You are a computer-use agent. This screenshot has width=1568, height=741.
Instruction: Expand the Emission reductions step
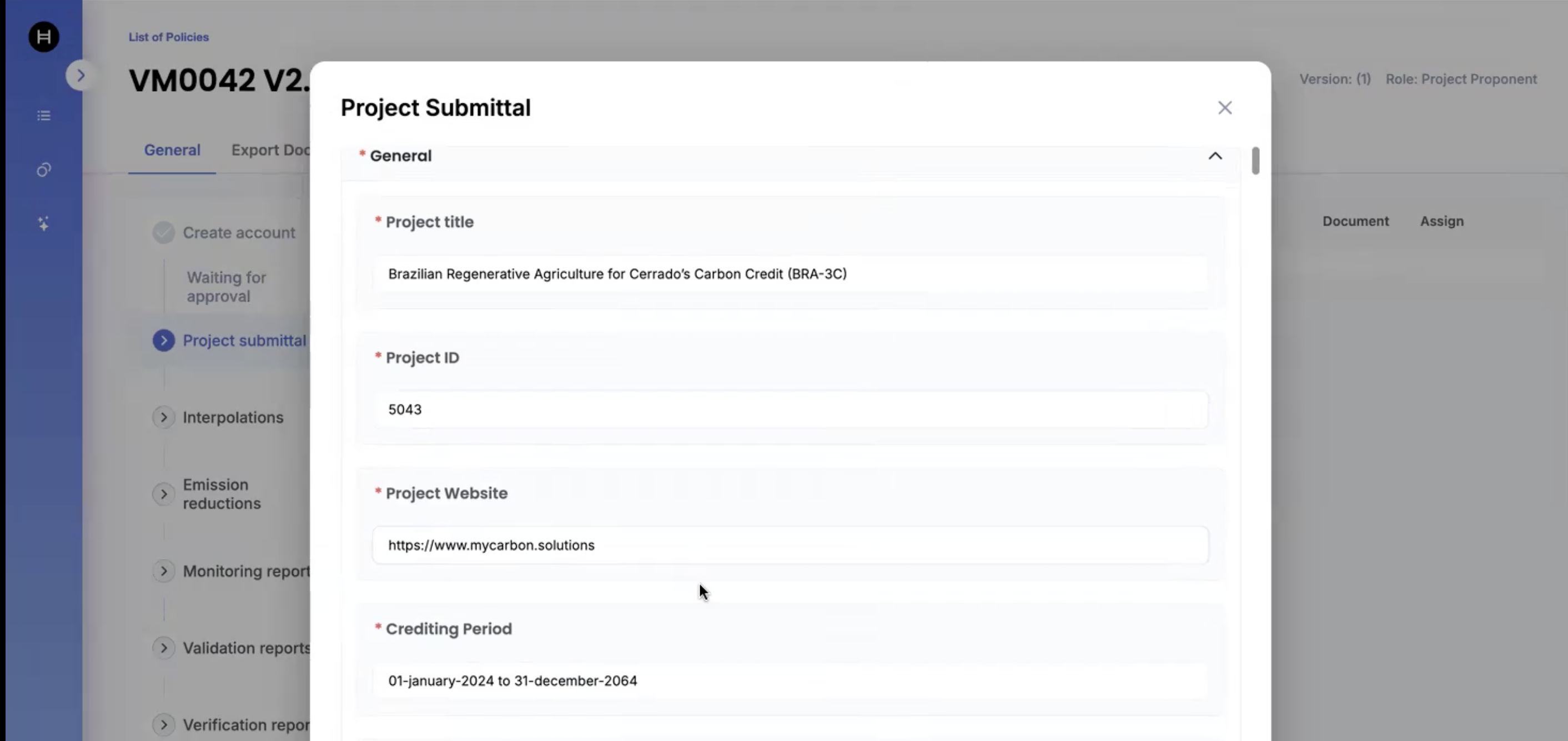(x=163, y=494)
